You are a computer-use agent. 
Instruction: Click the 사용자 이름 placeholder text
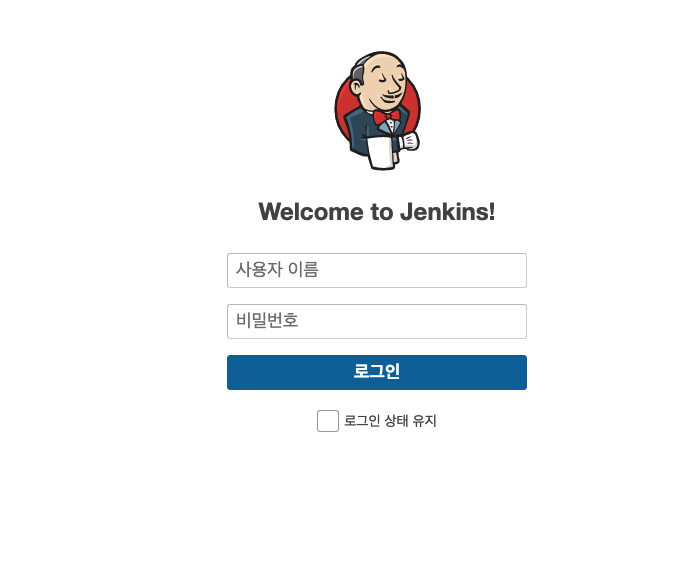[277, 270]
